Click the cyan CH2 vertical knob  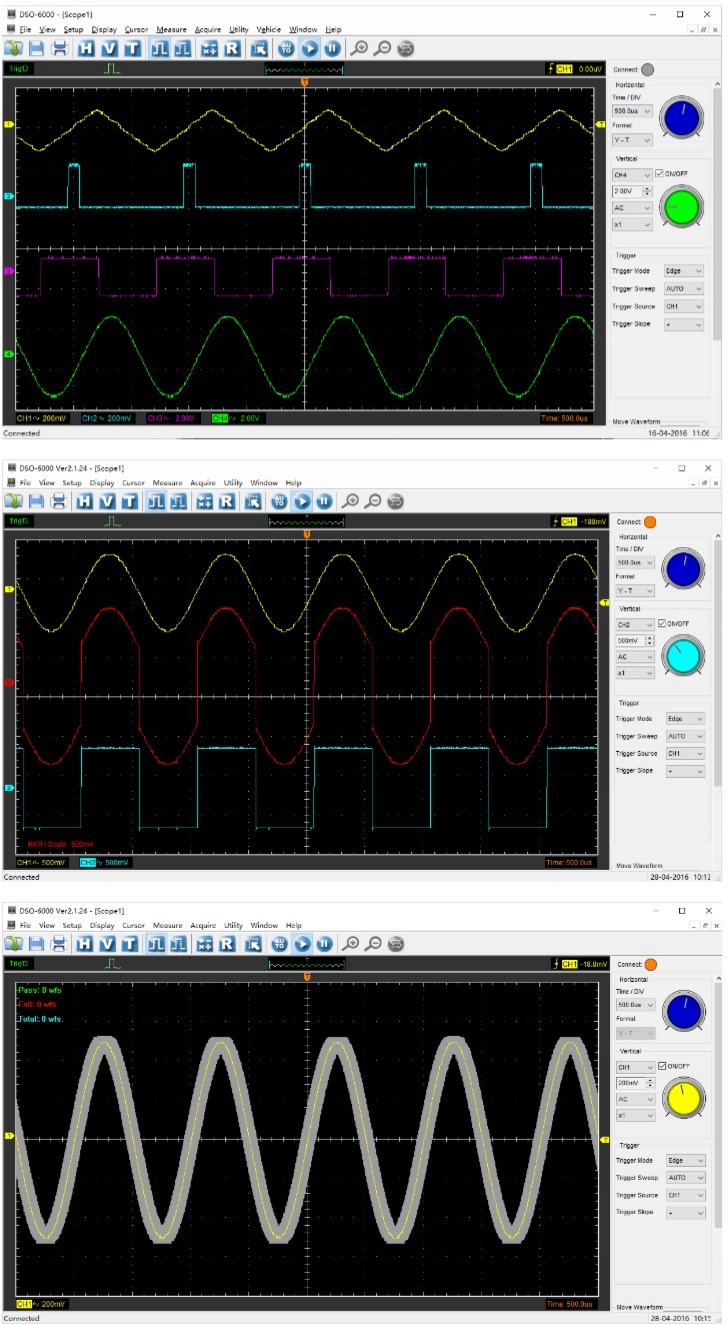(x=683, y=657)
